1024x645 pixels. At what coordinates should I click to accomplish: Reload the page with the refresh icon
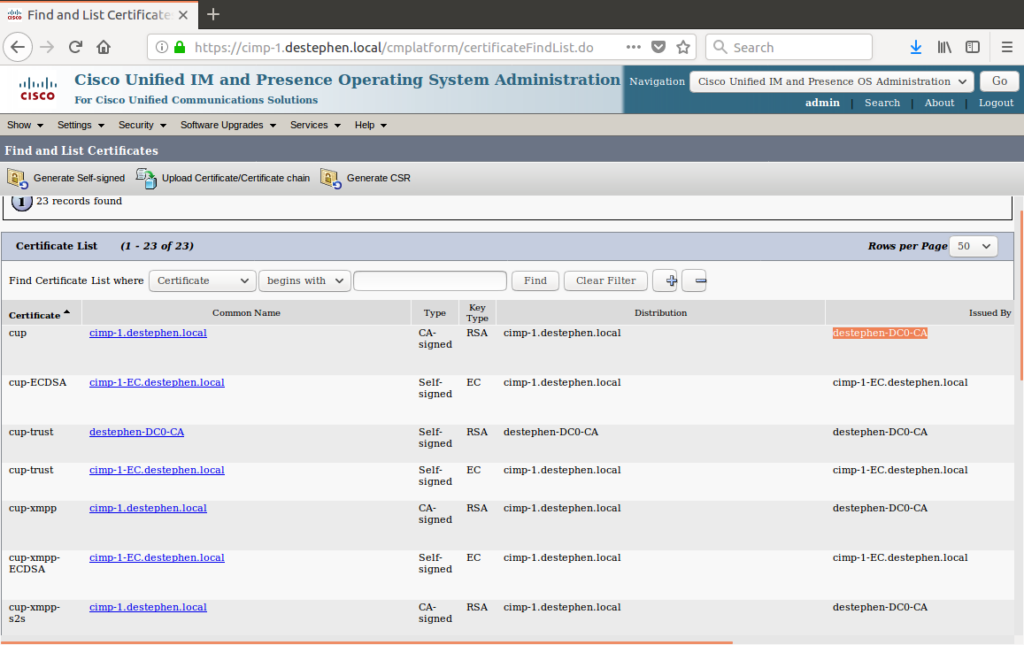pos(76,47)
